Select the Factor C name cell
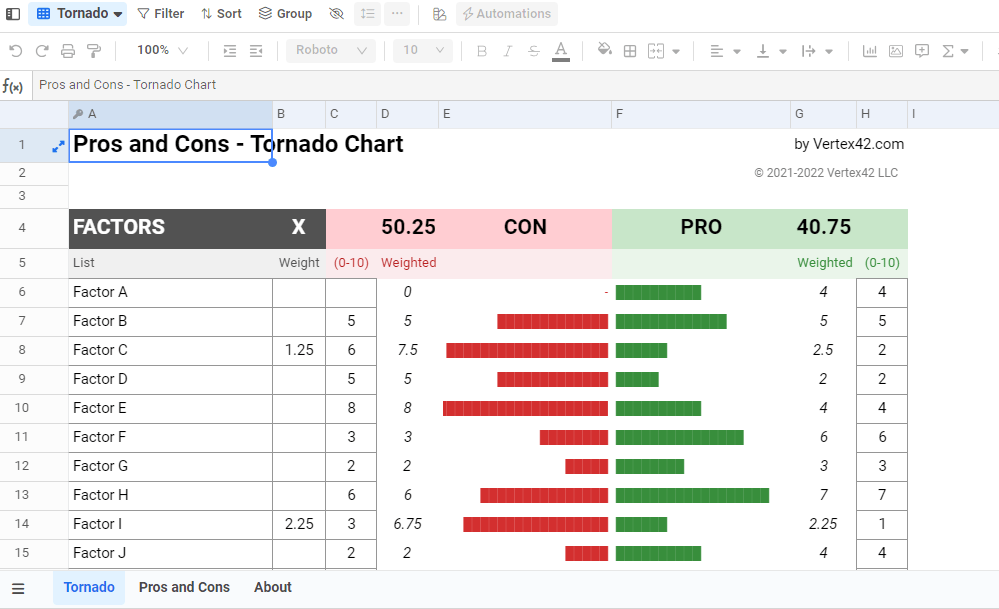Screen dimensions: 999x609 coord(171,350)
